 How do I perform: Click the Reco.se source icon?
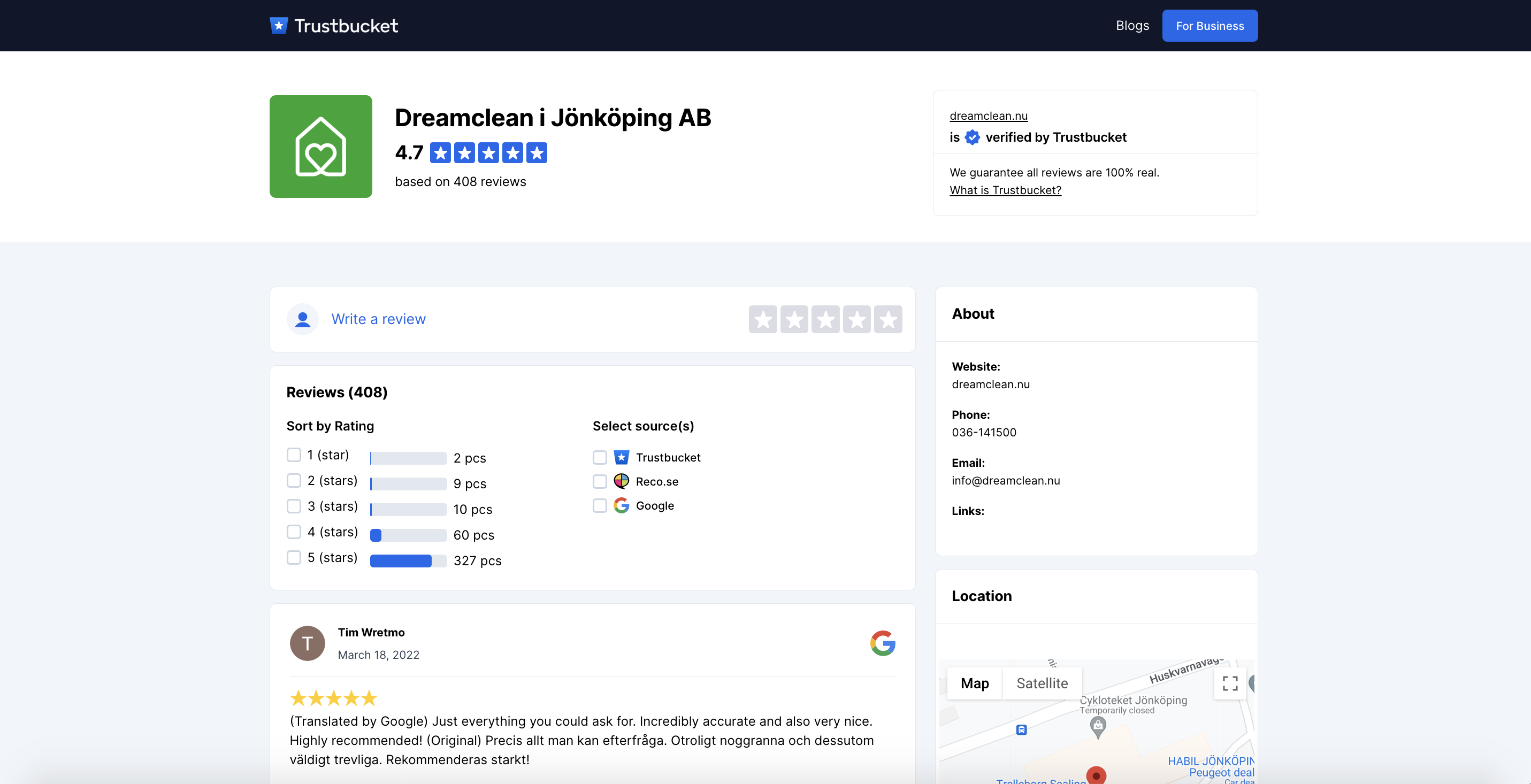click(621, 481)
